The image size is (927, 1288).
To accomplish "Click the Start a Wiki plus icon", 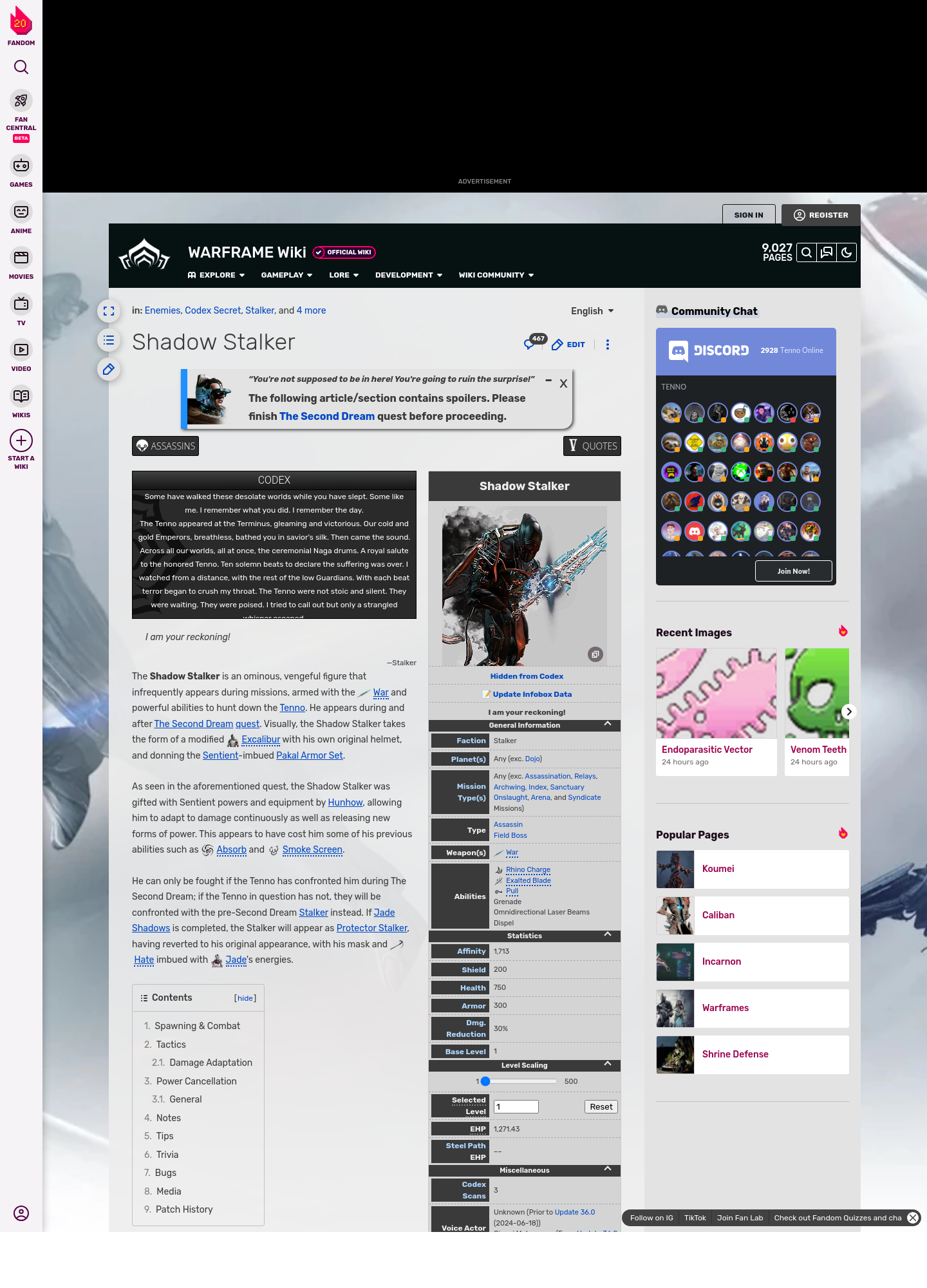I will pos(21,440).
